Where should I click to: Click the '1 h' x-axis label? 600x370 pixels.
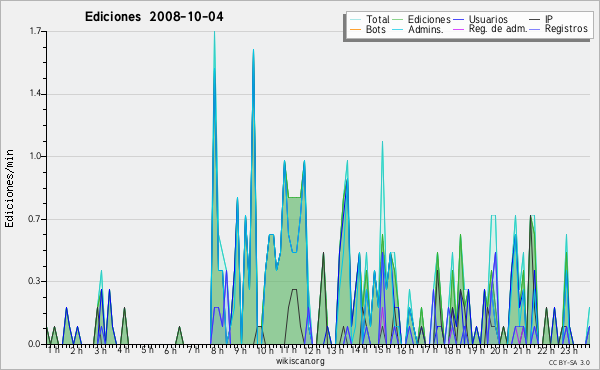pyautogui.click(x=54, y=350)
